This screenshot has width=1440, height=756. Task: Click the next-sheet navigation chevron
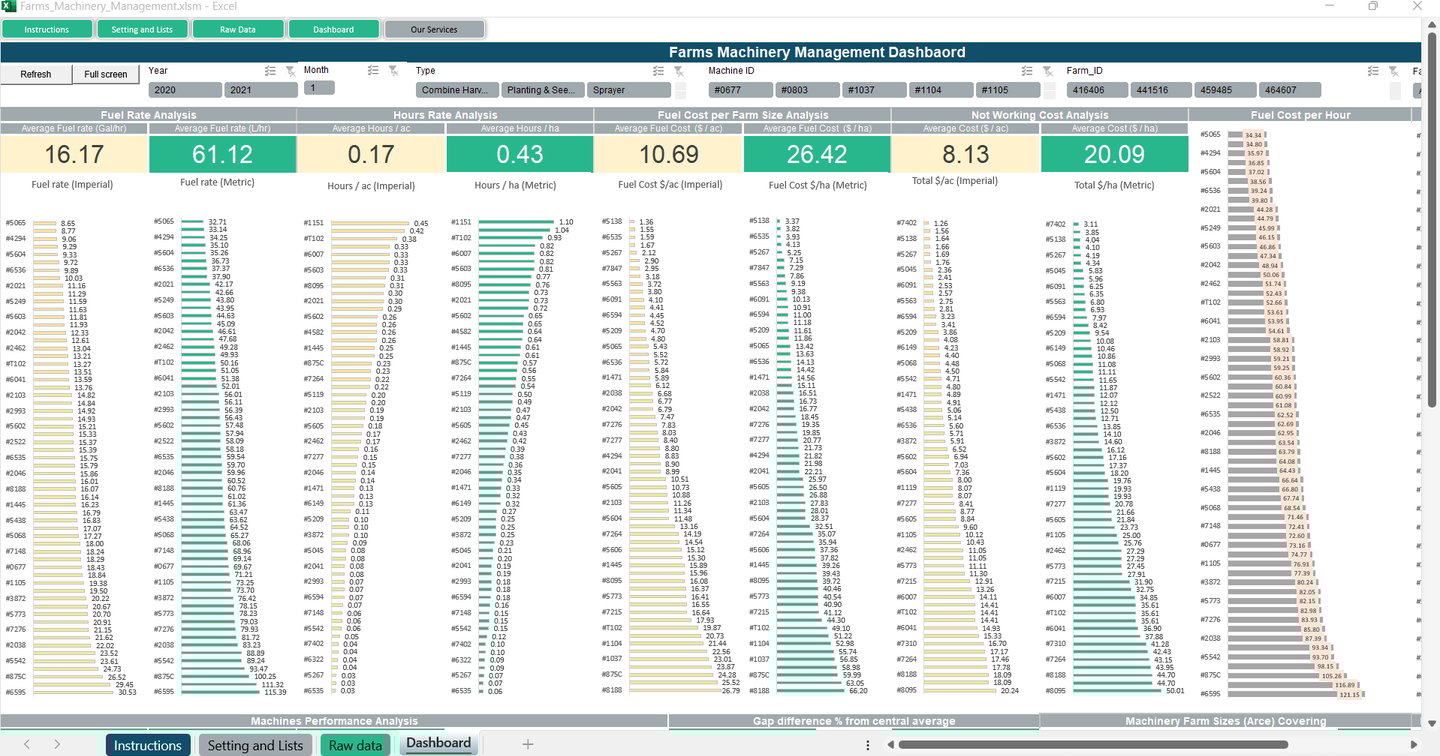[x=57, y=744]
